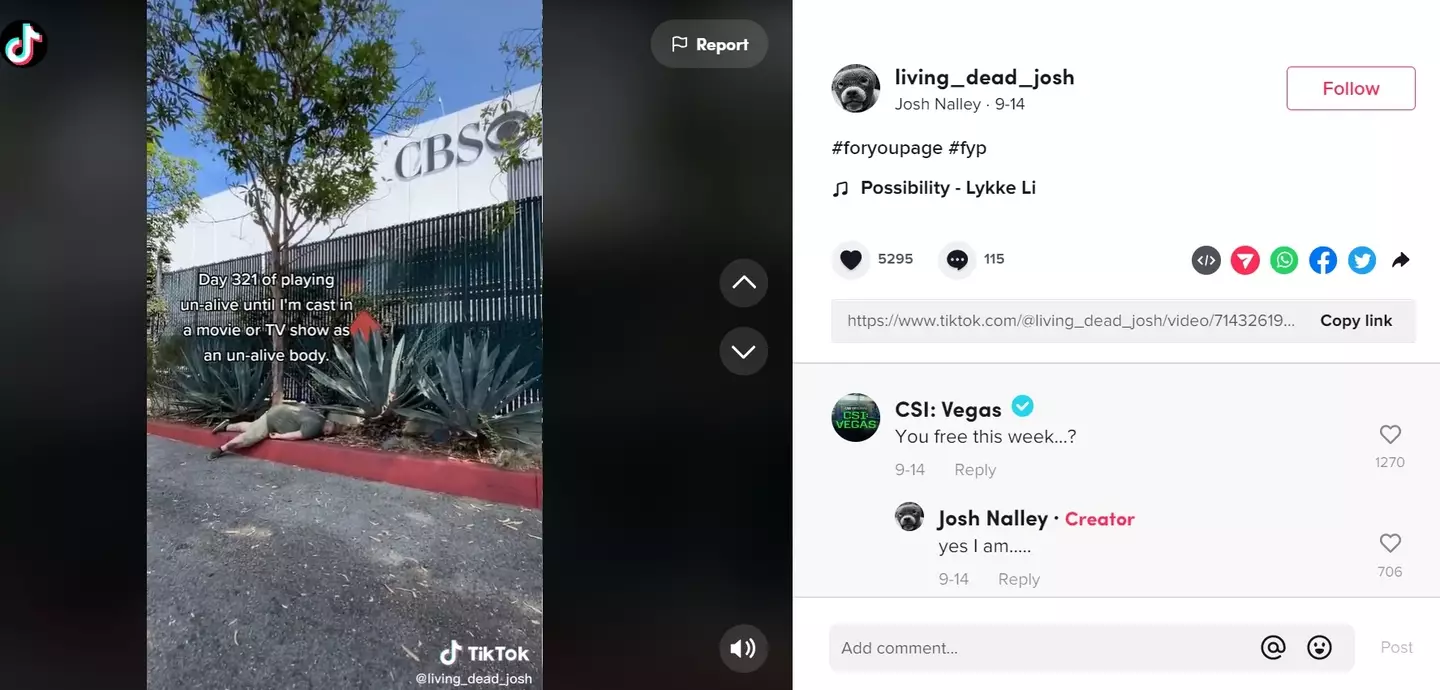
Task: Expand more share options arrow
Action: click(1401, 260)
